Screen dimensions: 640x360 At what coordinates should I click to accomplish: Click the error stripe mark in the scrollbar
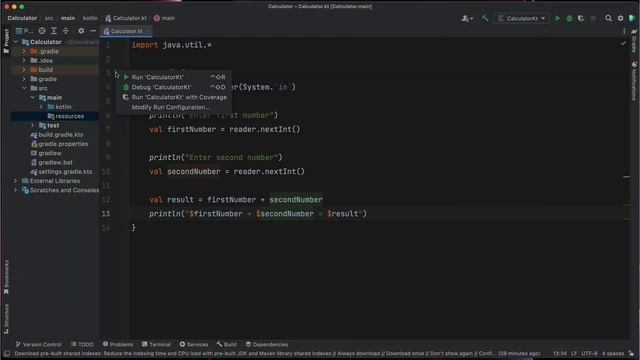click(627, 177)
